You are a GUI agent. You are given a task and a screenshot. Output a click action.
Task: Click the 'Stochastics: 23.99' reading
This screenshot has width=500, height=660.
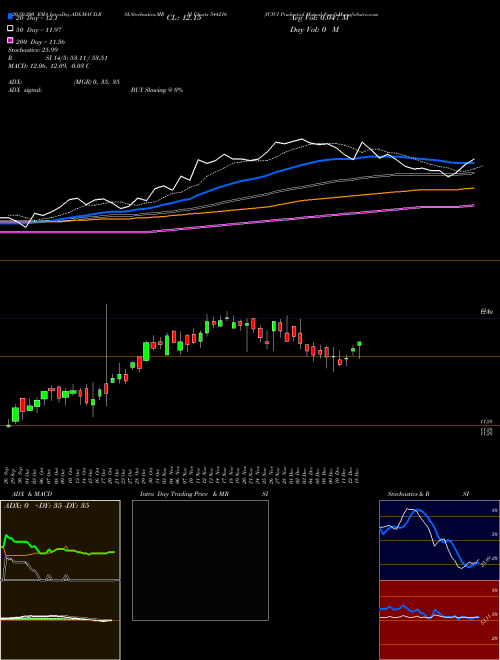(33, 50)
